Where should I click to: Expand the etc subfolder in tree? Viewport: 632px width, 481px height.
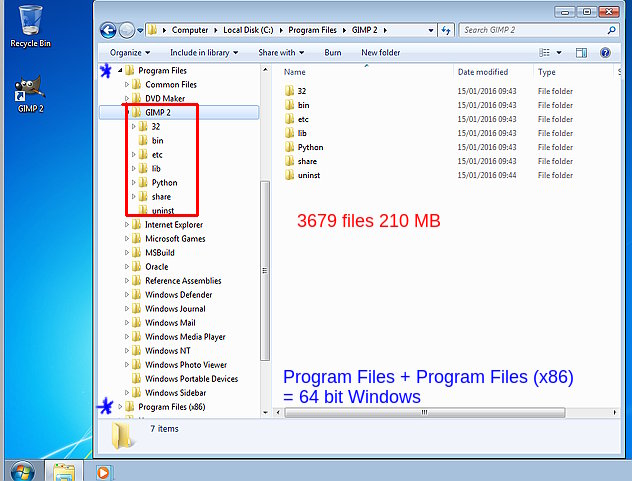pos(133,155)
